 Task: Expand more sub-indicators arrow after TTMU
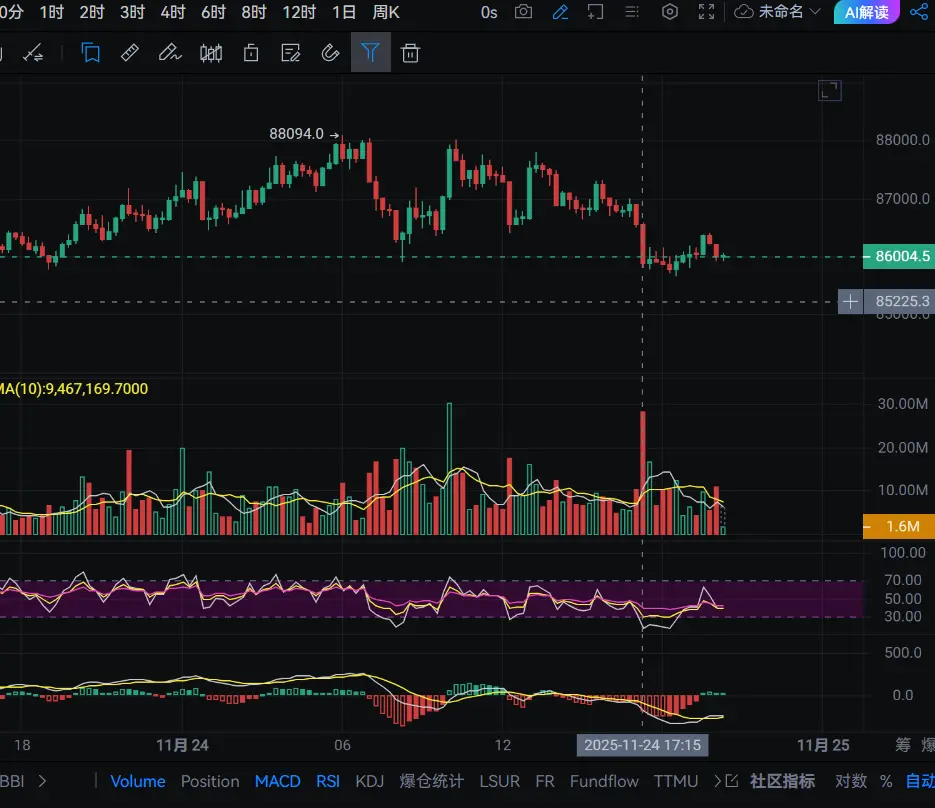[717, 781]
